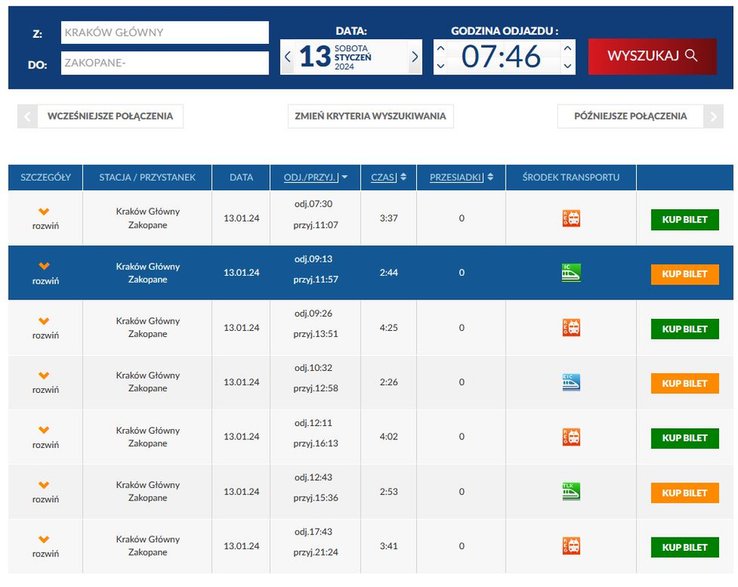Go to the previous date with the left arrow

[289, 57]
